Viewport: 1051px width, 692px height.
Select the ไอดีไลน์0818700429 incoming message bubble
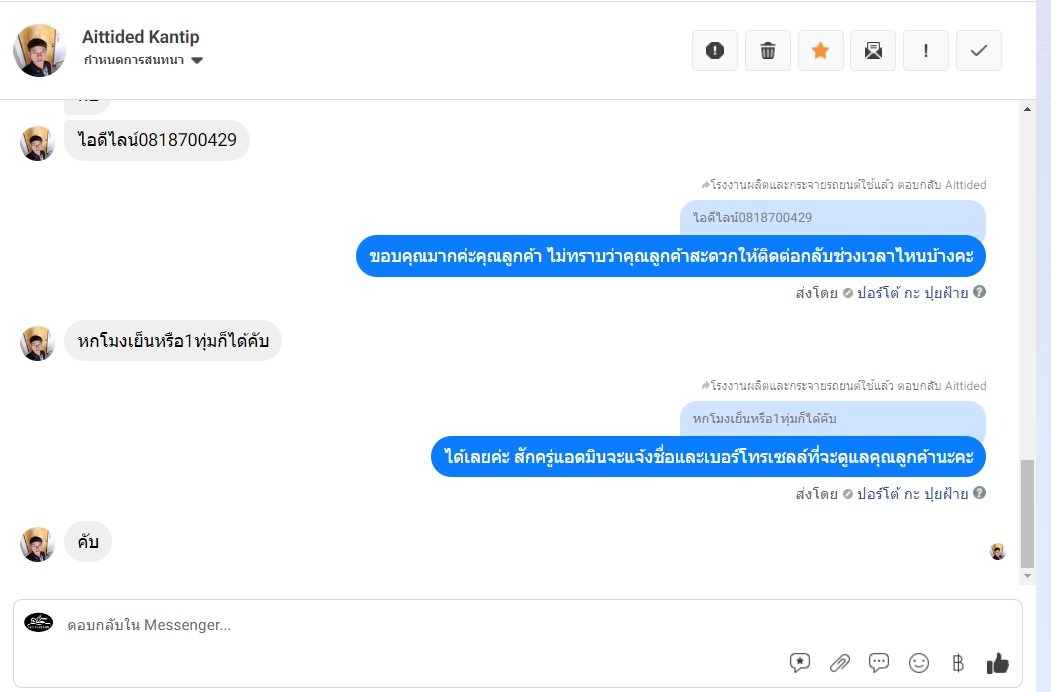(x=157, y=139)
